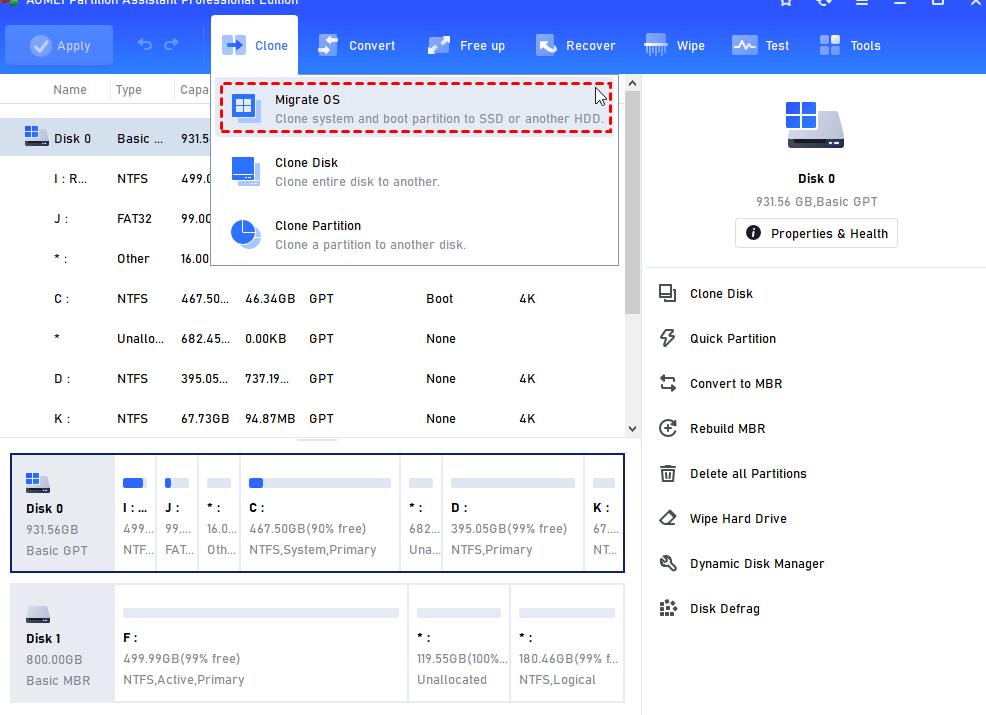Select J: partition block in Disk 0 map
This screenshot has width=986, height=715.
pyautogui.click(x=177, y=513)
